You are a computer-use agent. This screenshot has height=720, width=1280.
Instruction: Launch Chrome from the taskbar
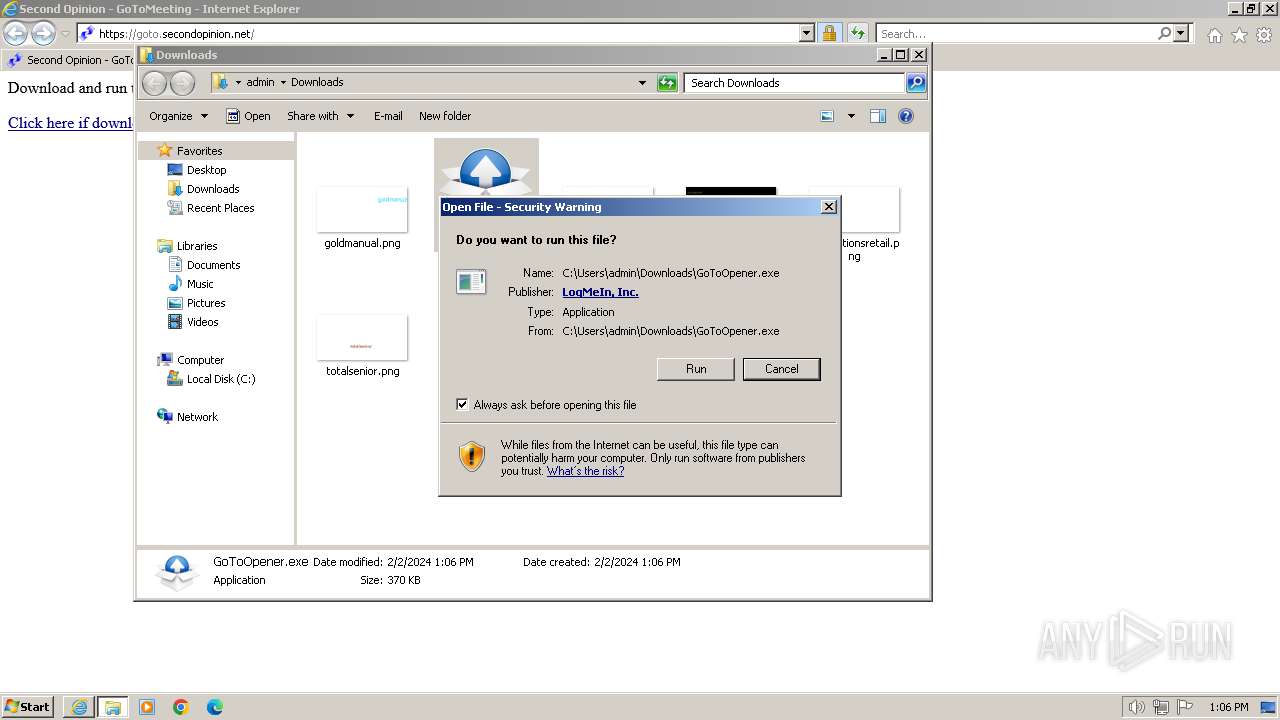coord(181,707)
